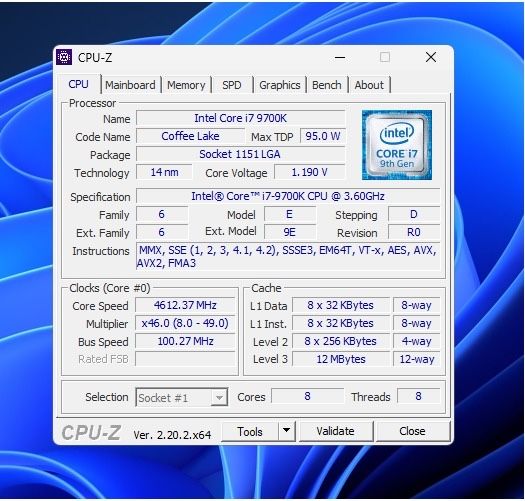Click the Code Name value Coffee Lake
Viewport: 525px width, 501px height.
(190, 136)
